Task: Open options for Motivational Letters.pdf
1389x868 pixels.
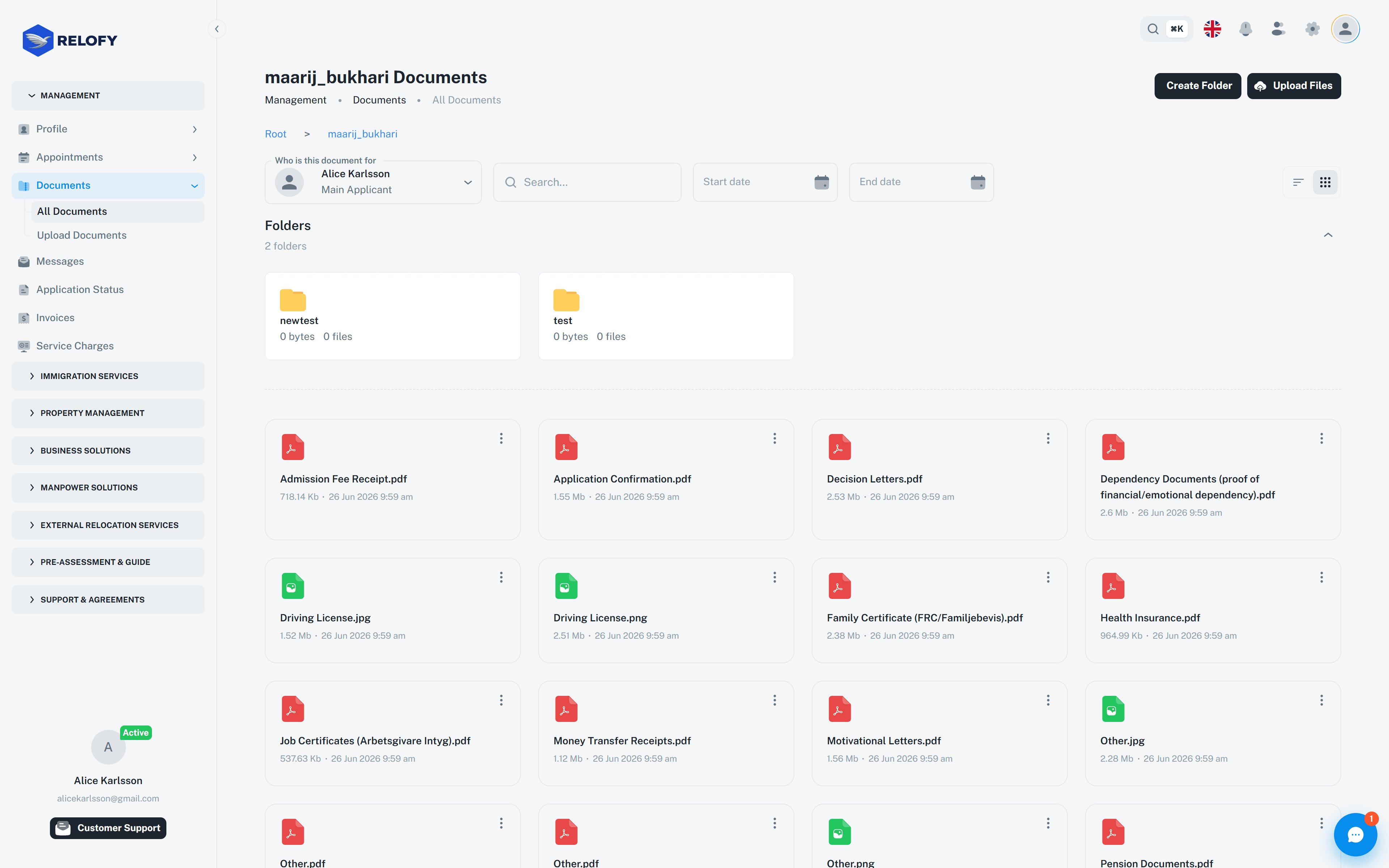Action: coord(1048,701)
